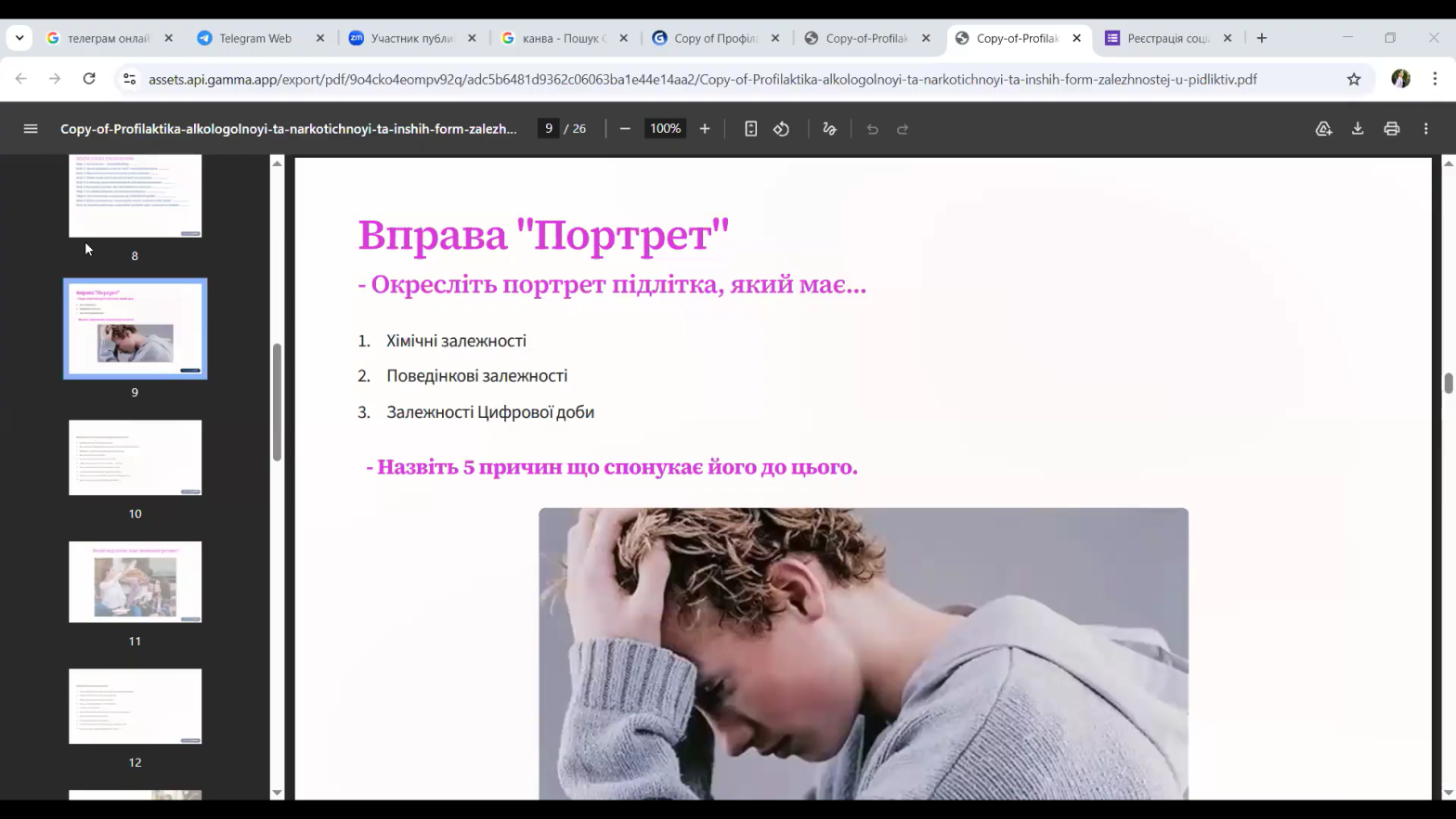
Task: Select the page 11 thumbnail
Action: [x=136, y=582]
